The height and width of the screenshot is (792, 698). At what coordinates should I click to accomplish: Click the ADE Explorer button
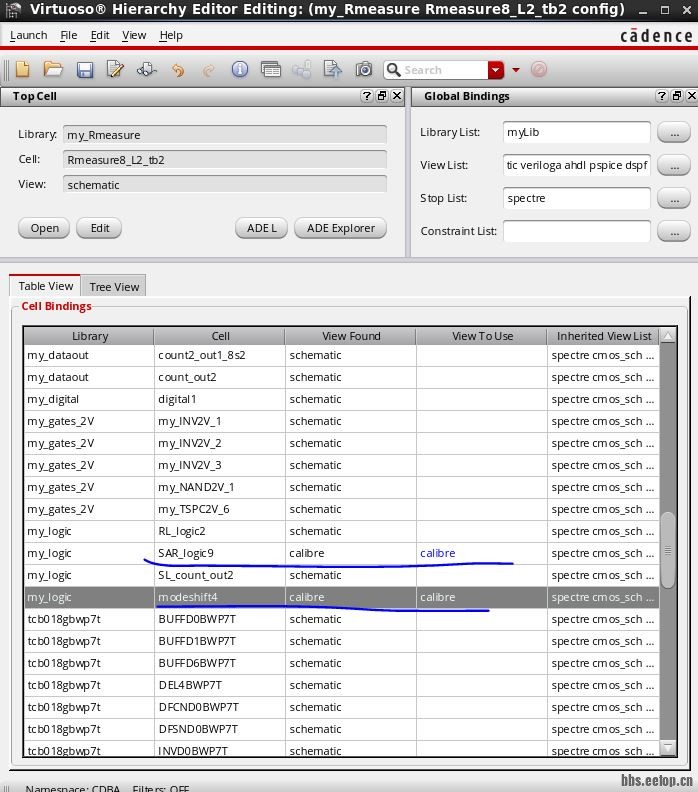[x=341, y=228]
